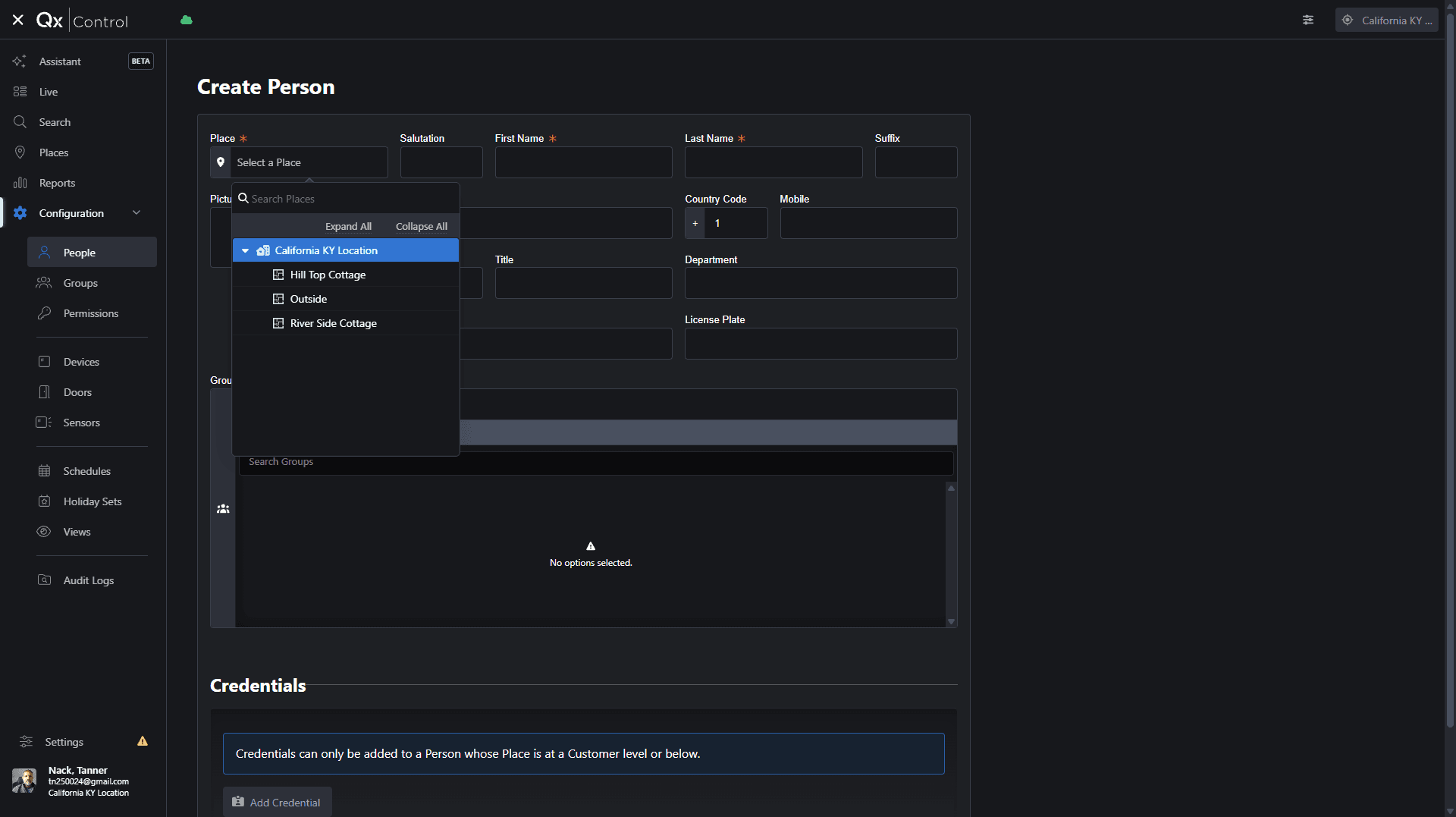
Task: Open the Live view icon
Action: [x=20, y=92]
